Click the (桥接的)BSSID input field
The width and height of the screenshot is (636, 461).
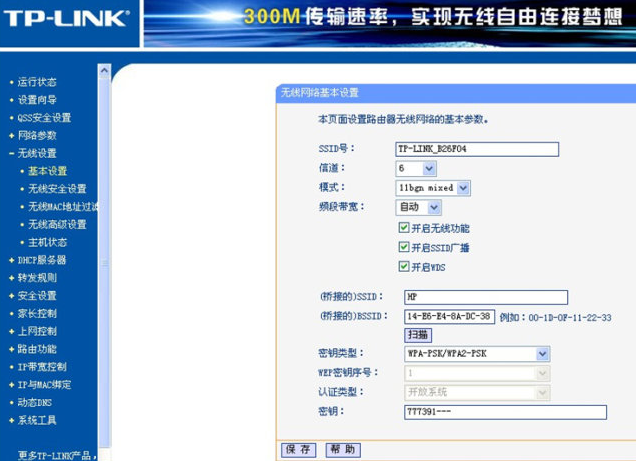tap(449, 317)
